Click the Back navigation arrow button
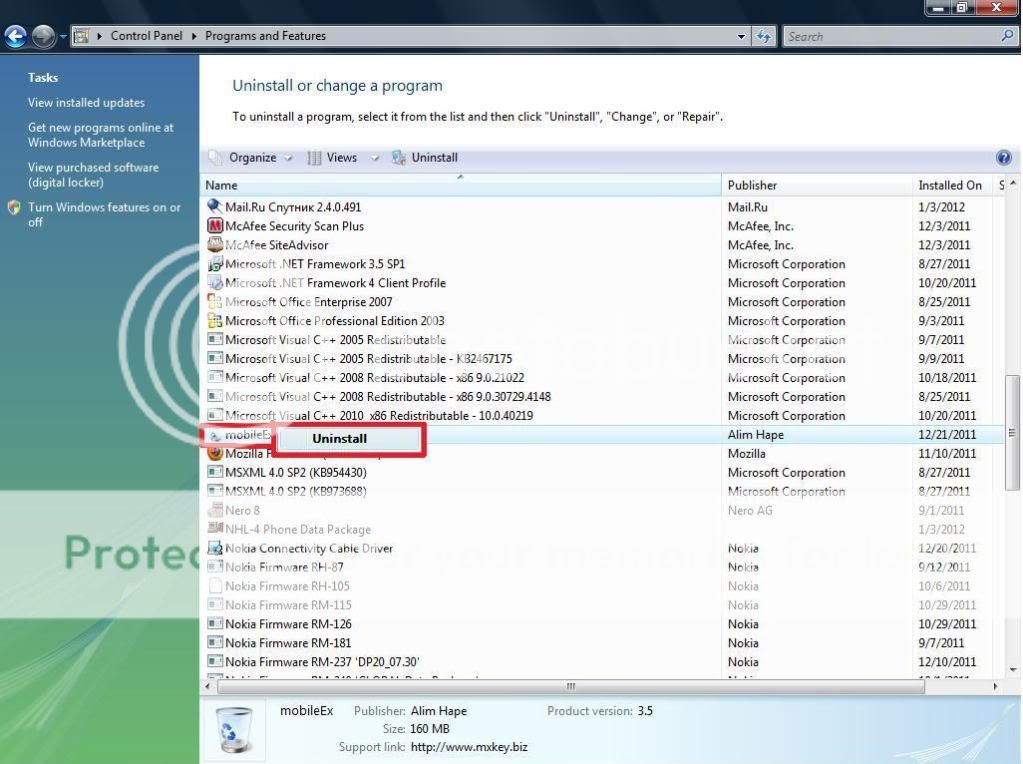 coord(16,36)
